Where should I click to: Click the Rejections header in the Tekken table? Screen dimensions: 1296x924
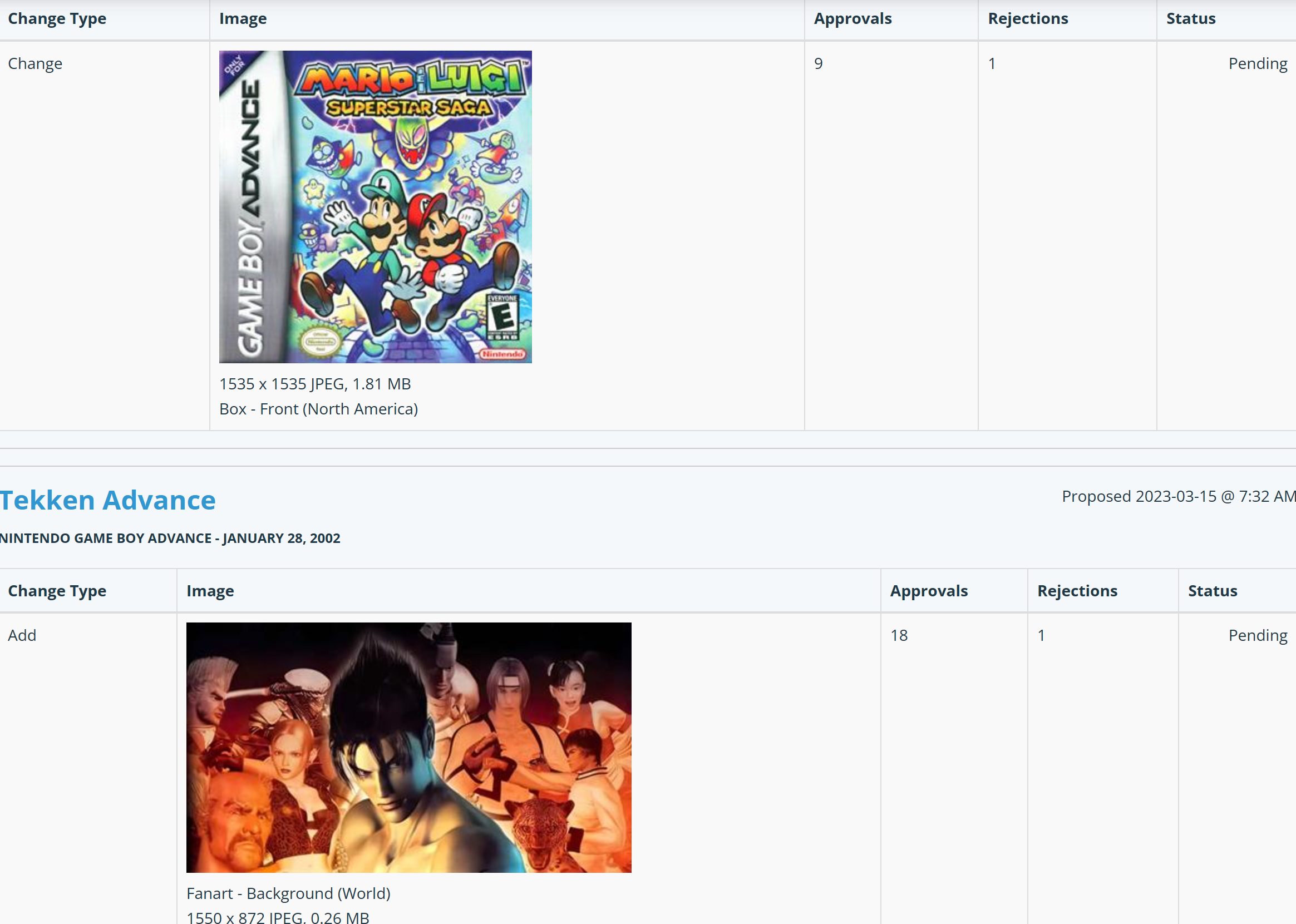pos(1077,591)
